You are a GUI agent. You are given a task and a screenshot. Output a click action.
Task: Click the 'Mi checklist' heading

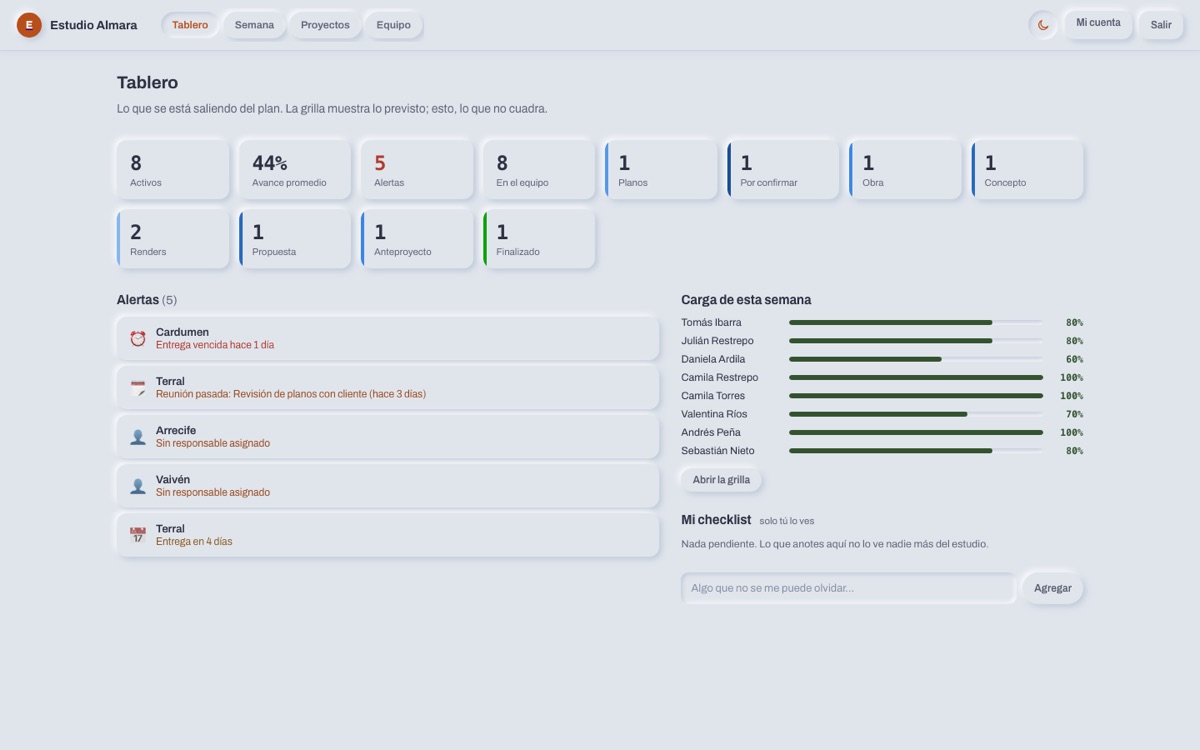pyautogui.click(x=716, y=520)
